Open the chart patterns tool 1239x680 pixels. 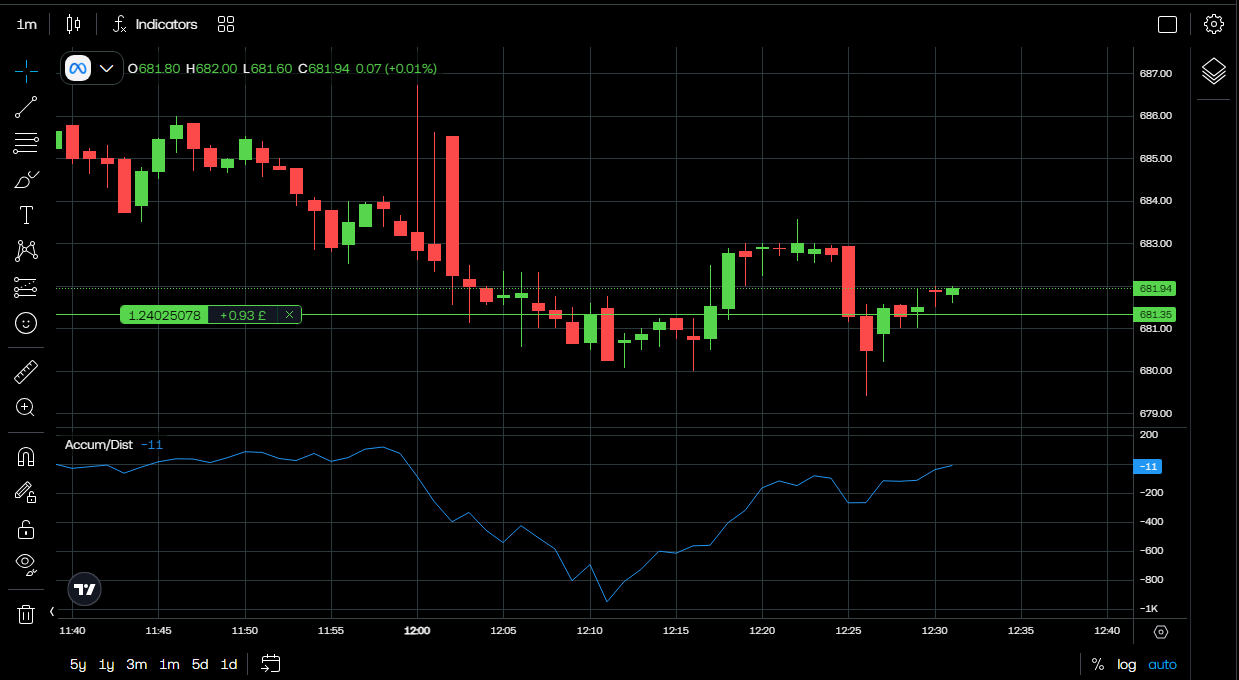click(26, 251)
